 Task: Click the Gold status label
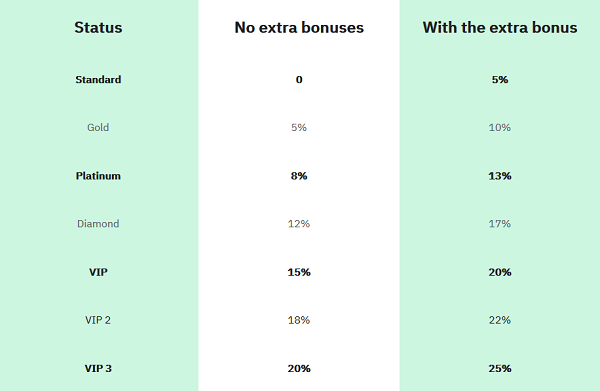(x=98, y=127)
